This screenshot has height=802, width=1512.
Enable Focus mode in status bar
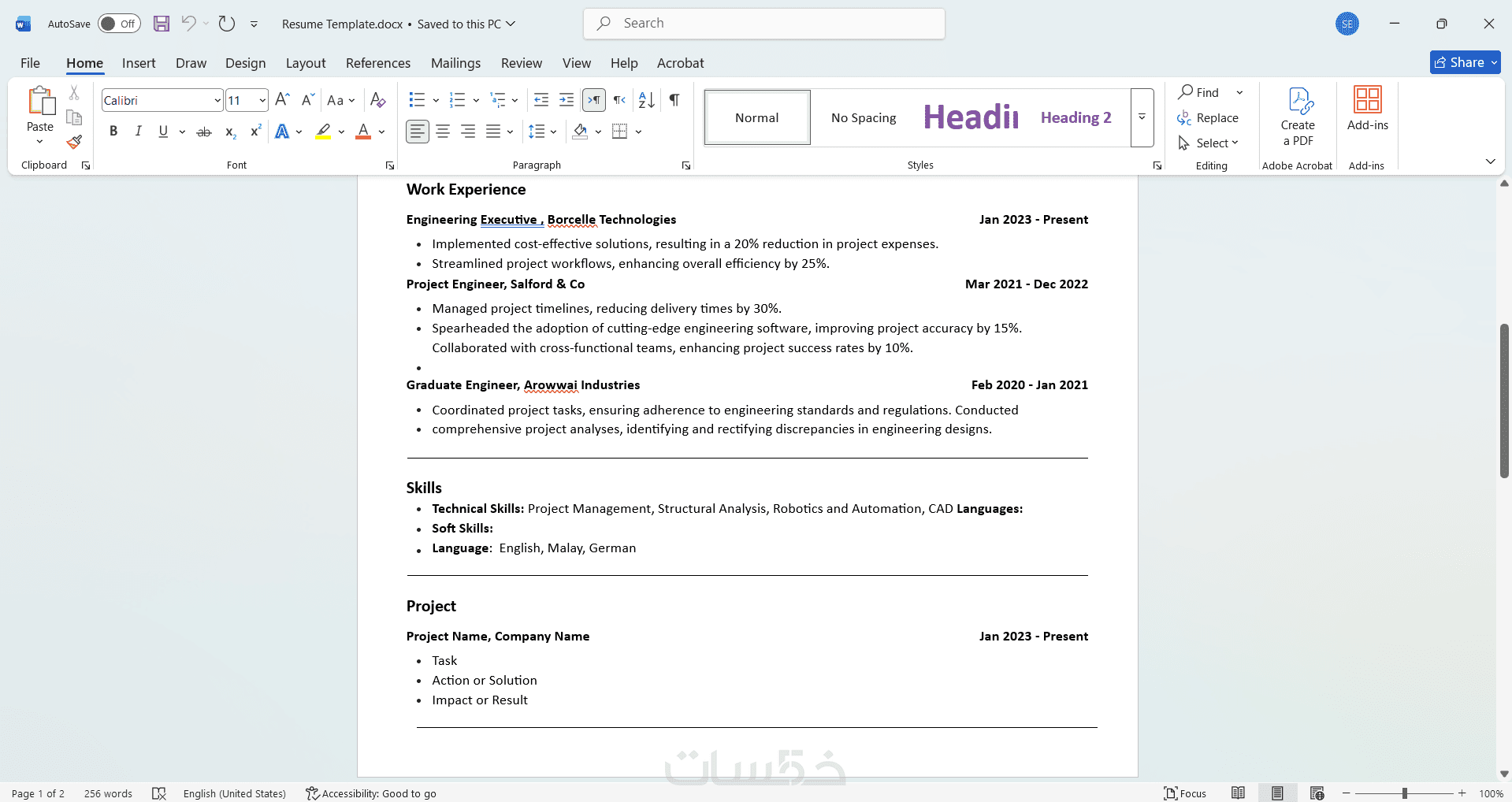click(x=1186, y=793)
